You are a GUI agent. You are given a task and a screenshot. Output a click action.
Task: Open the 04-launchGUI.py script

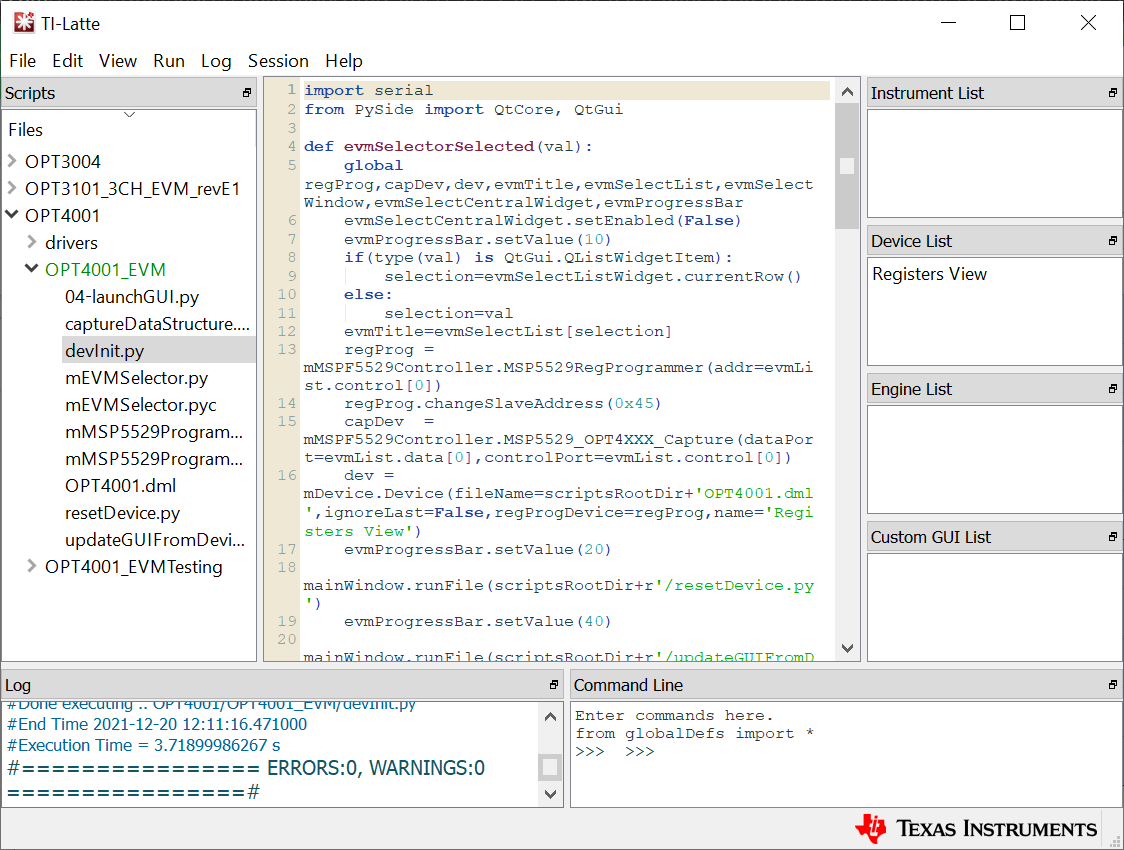coord(132,297)
